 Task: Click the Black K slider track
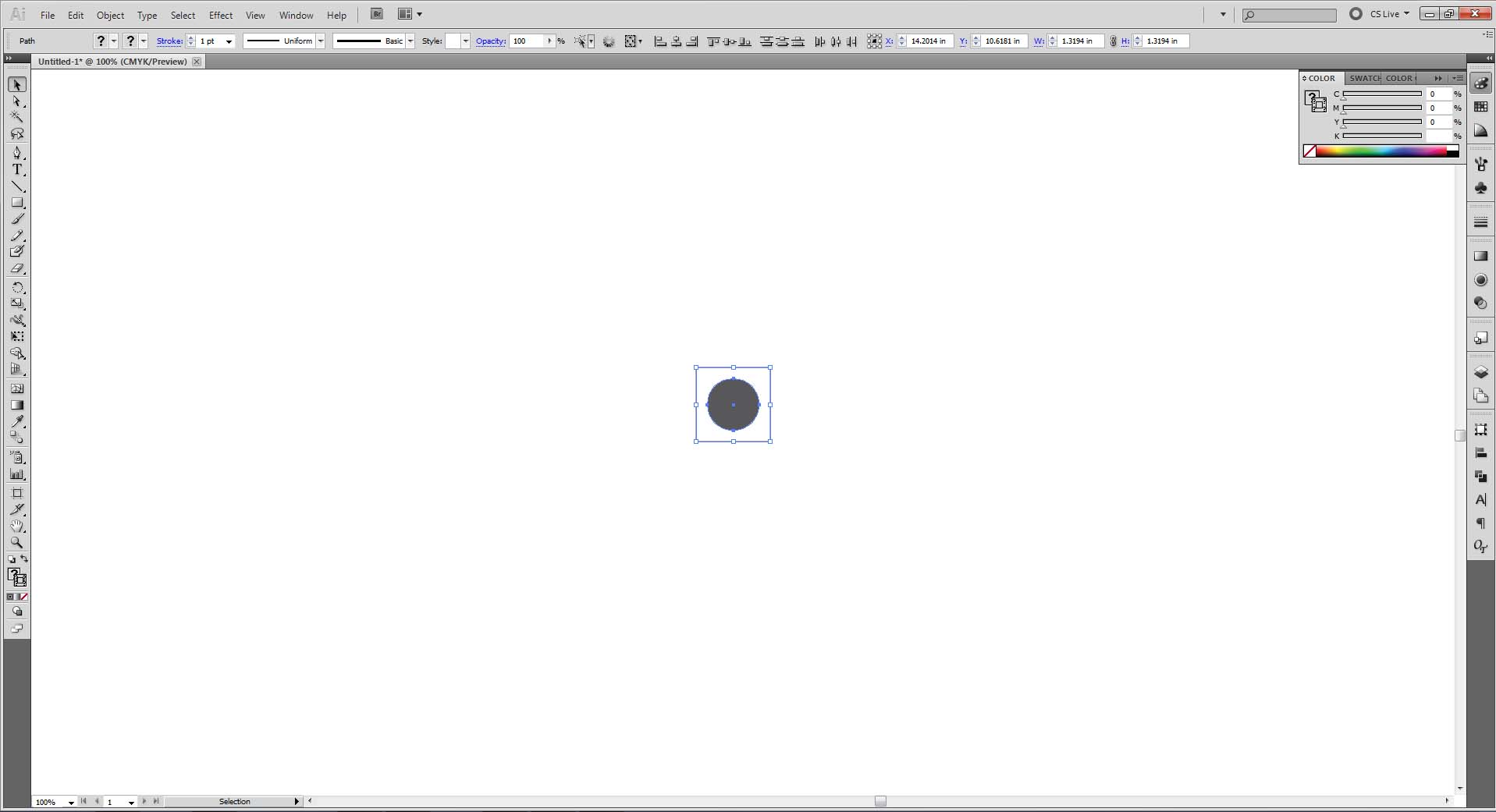pyautogui.click(x=1382, y=136)
